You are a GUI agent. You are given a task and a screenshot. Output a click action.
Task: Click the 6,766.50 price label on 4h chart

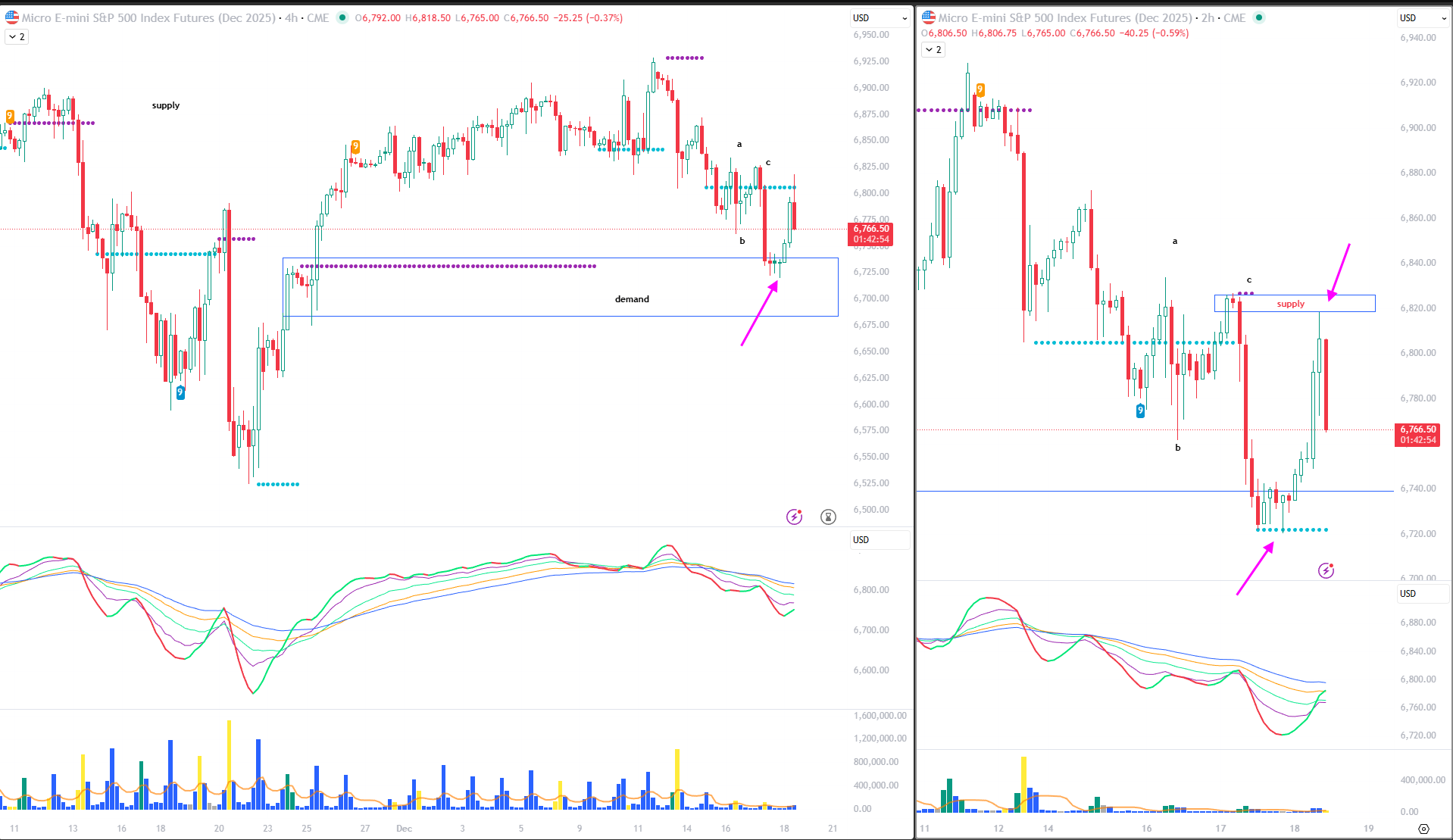tap(871, 229)
